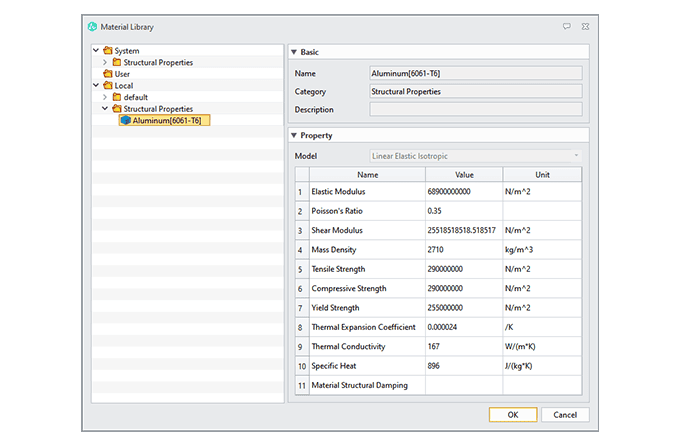Click the speech bubble icon in title bar
Viewport: 680px width, 446px height.
click(x=566, y=26)
